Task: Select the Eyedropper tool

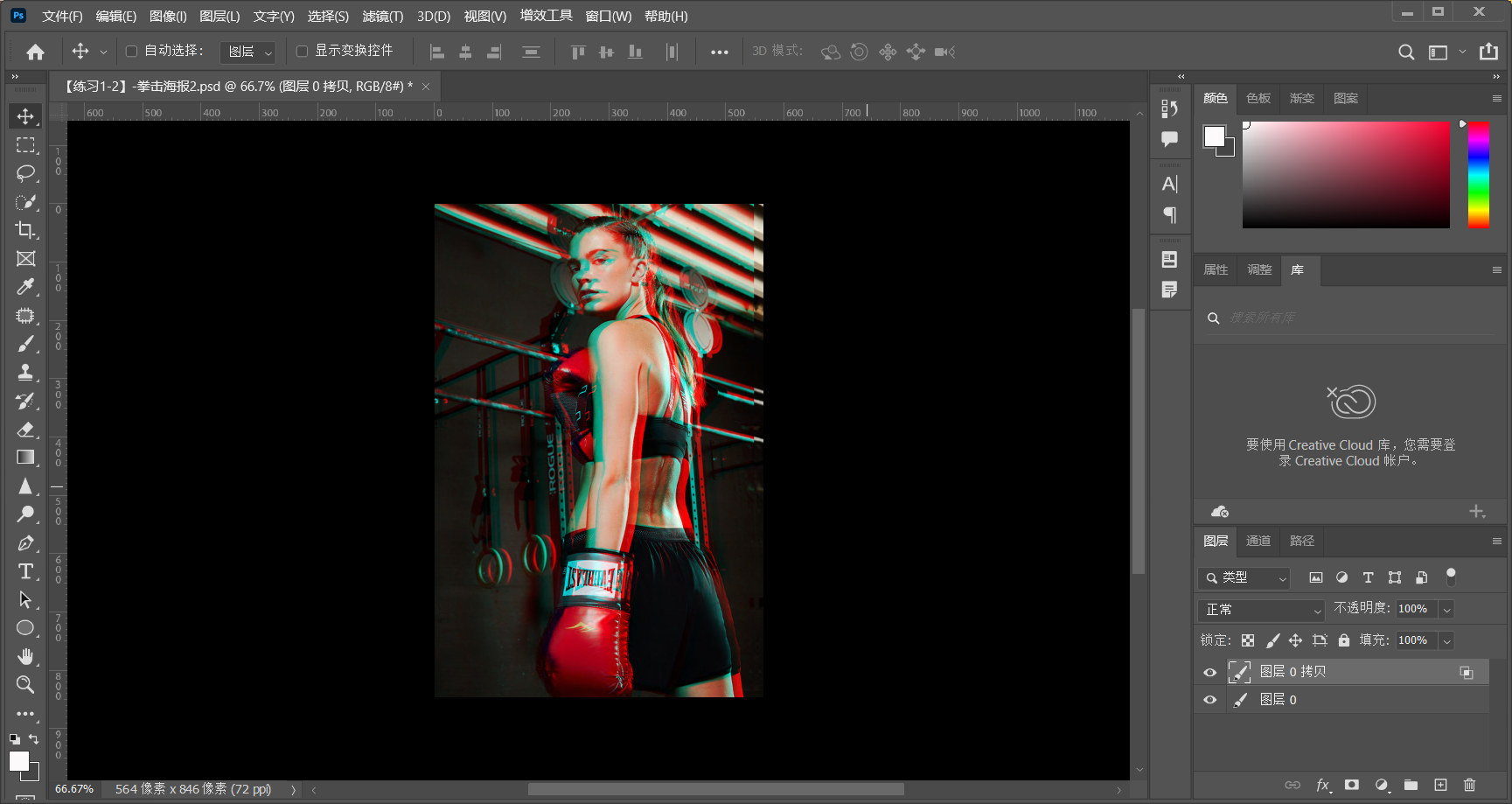Action: tap(25, 287)
